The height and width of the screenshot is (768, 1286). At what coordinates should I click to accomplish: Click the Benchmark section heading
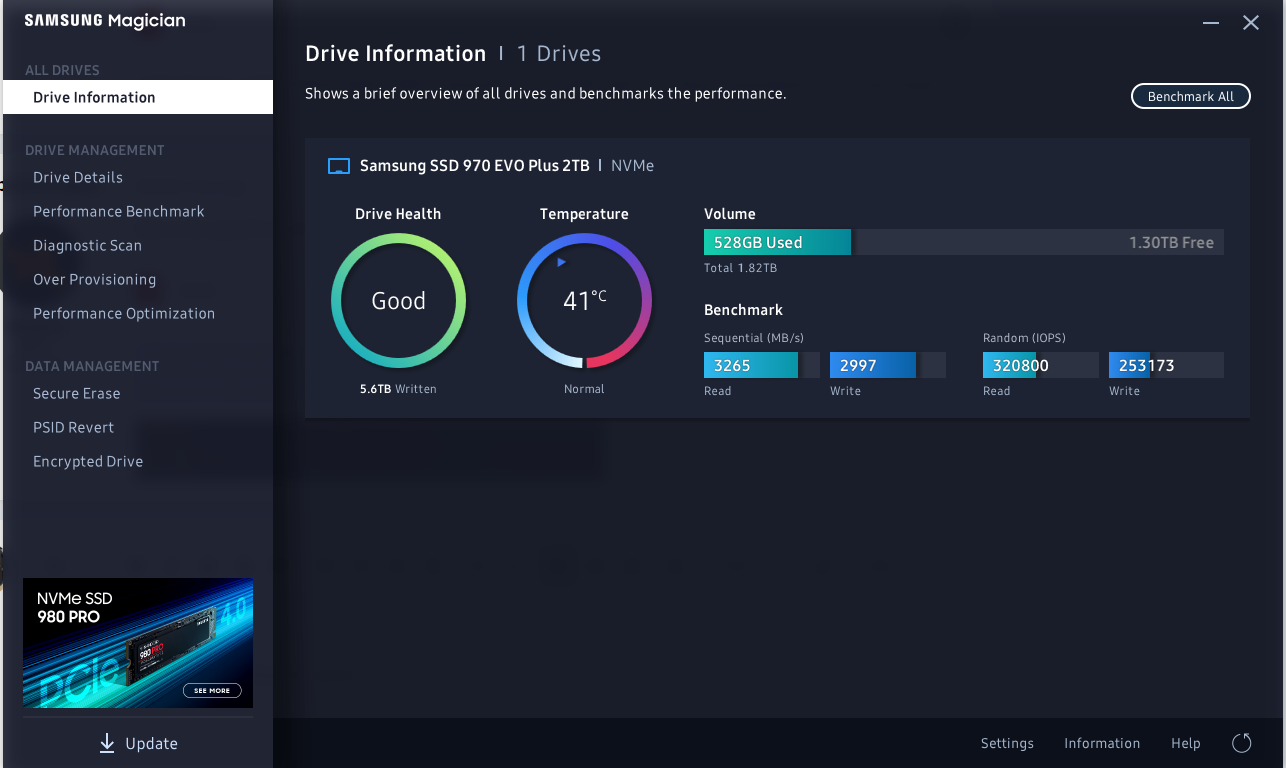743,310
